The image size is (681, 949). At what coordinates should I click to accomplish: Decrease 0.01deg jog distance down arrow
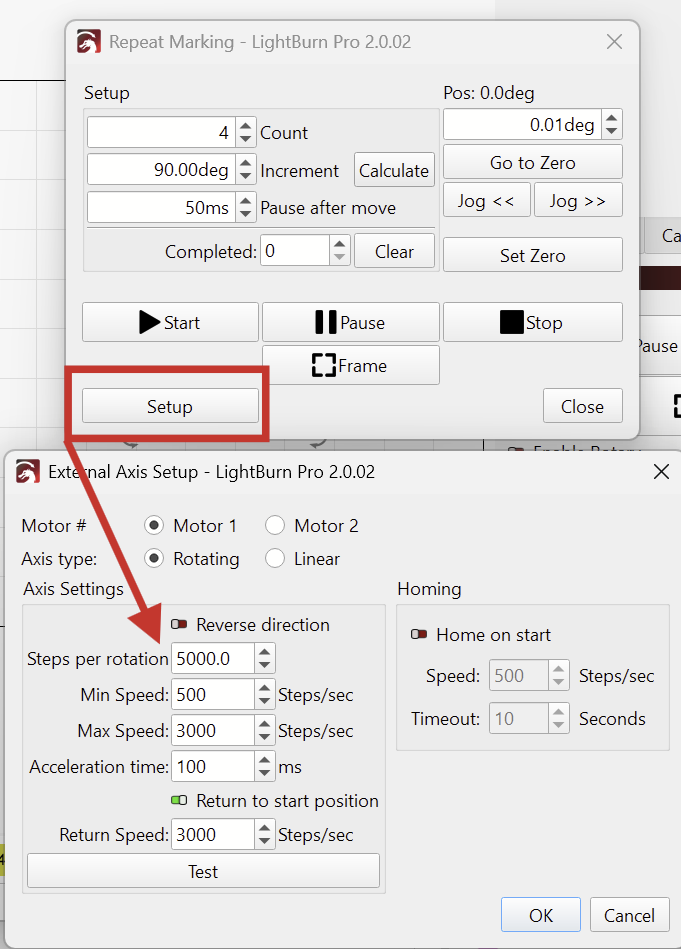(611, 131)
